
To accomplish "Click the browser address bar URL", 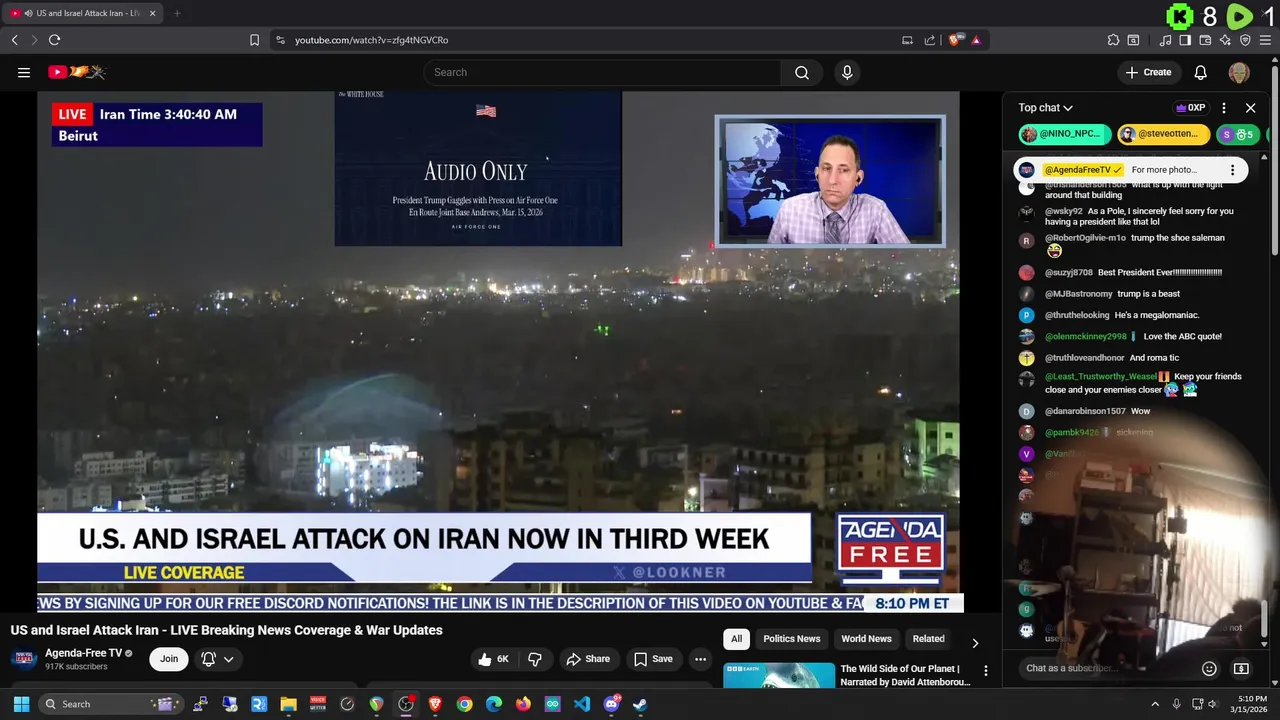I will click(x=371, y=40).
